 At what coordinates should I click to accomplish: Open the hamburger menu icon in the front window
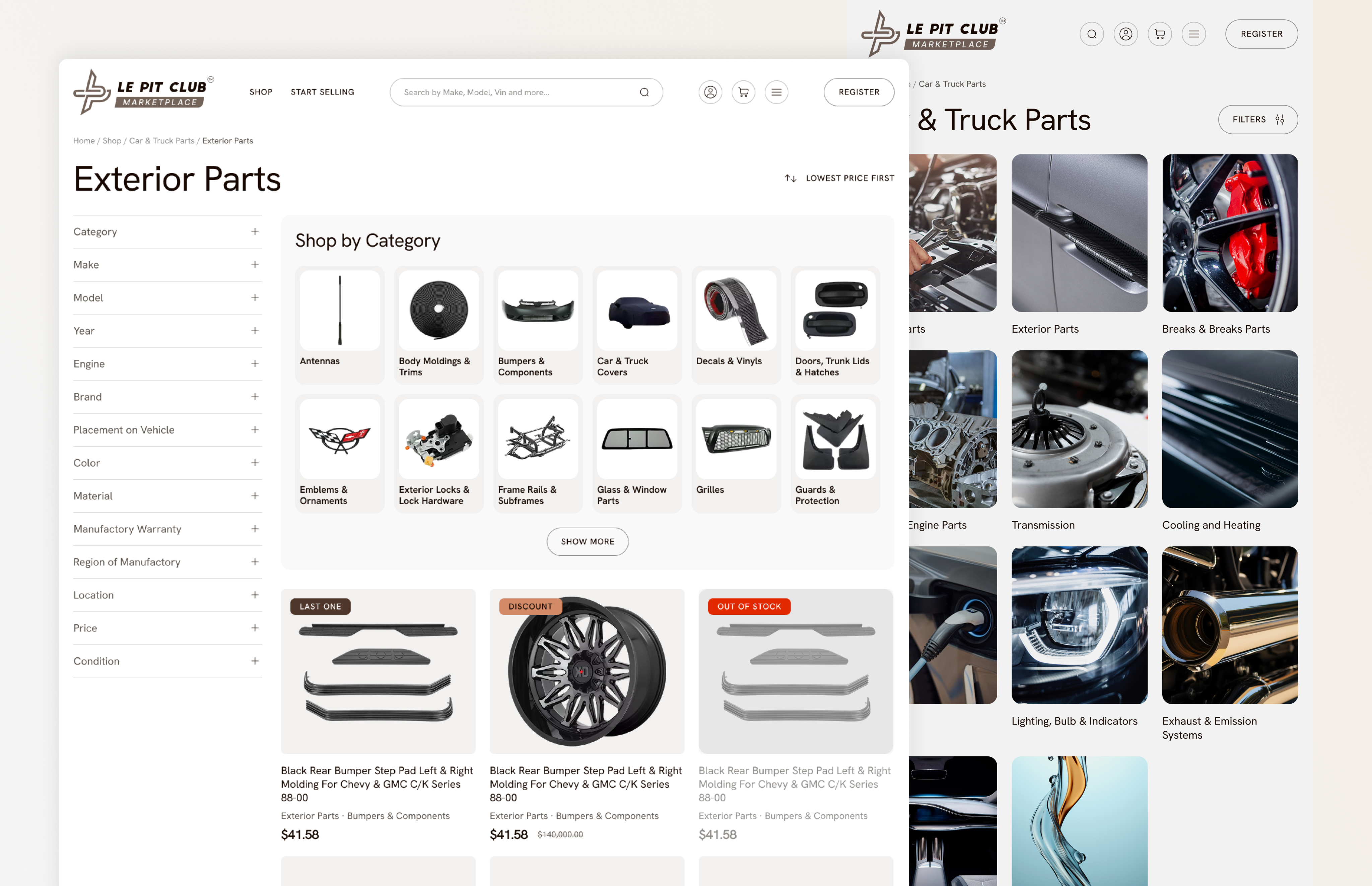(776, 92)
